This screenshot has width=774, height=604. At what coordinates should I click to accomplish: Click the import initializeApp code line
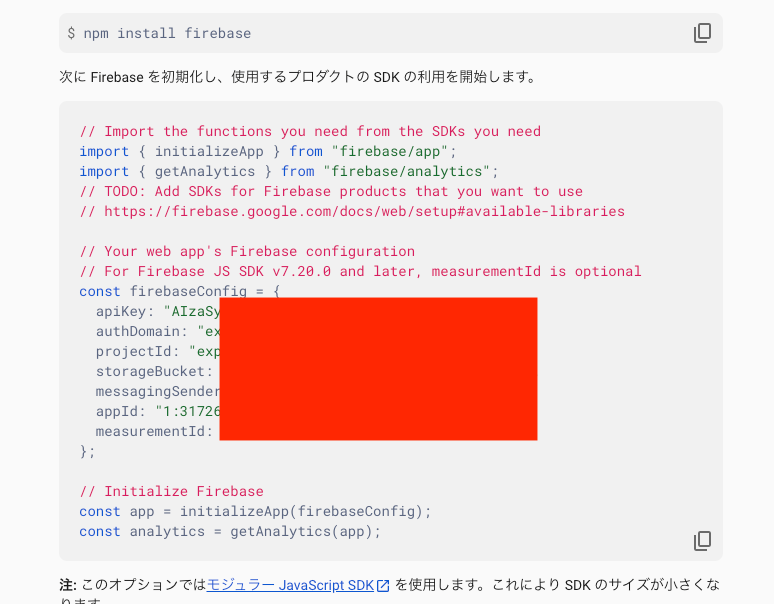[267, 151]
